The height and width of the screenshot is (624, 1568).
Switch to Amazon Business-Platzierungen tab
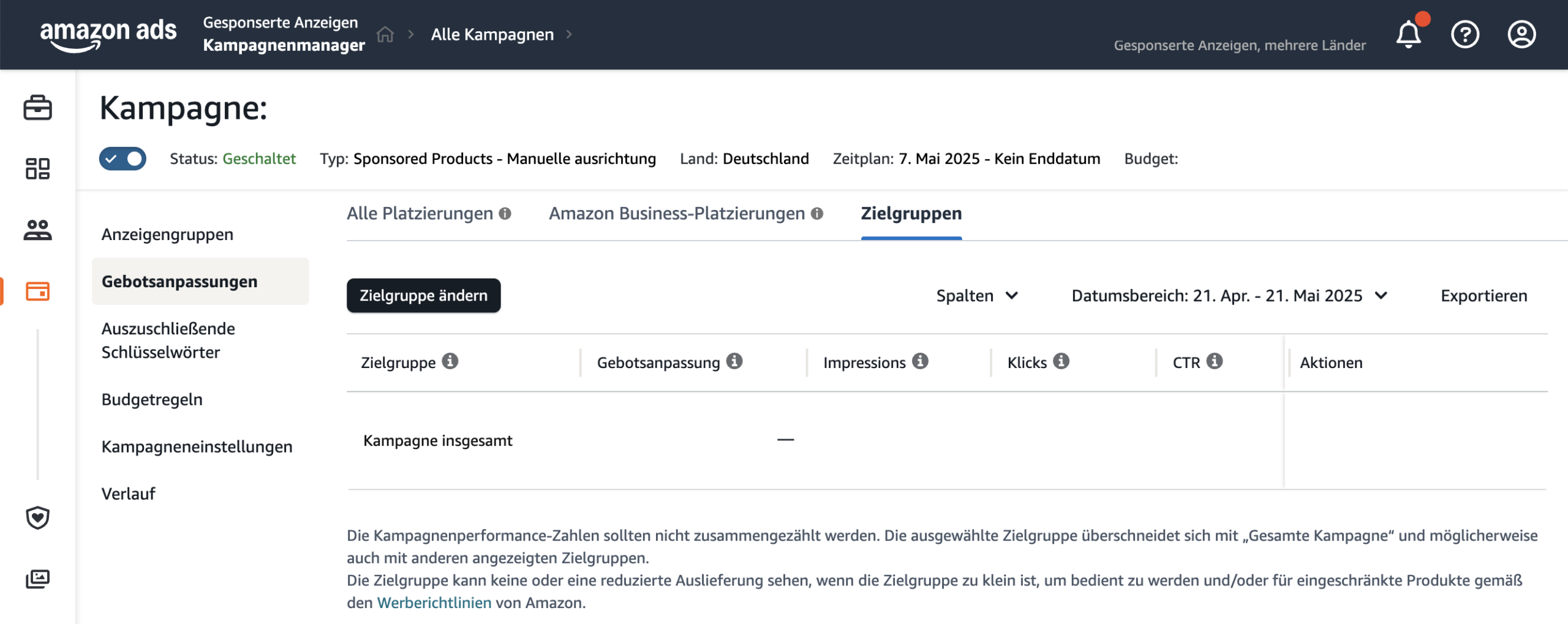tap(677, 214)
